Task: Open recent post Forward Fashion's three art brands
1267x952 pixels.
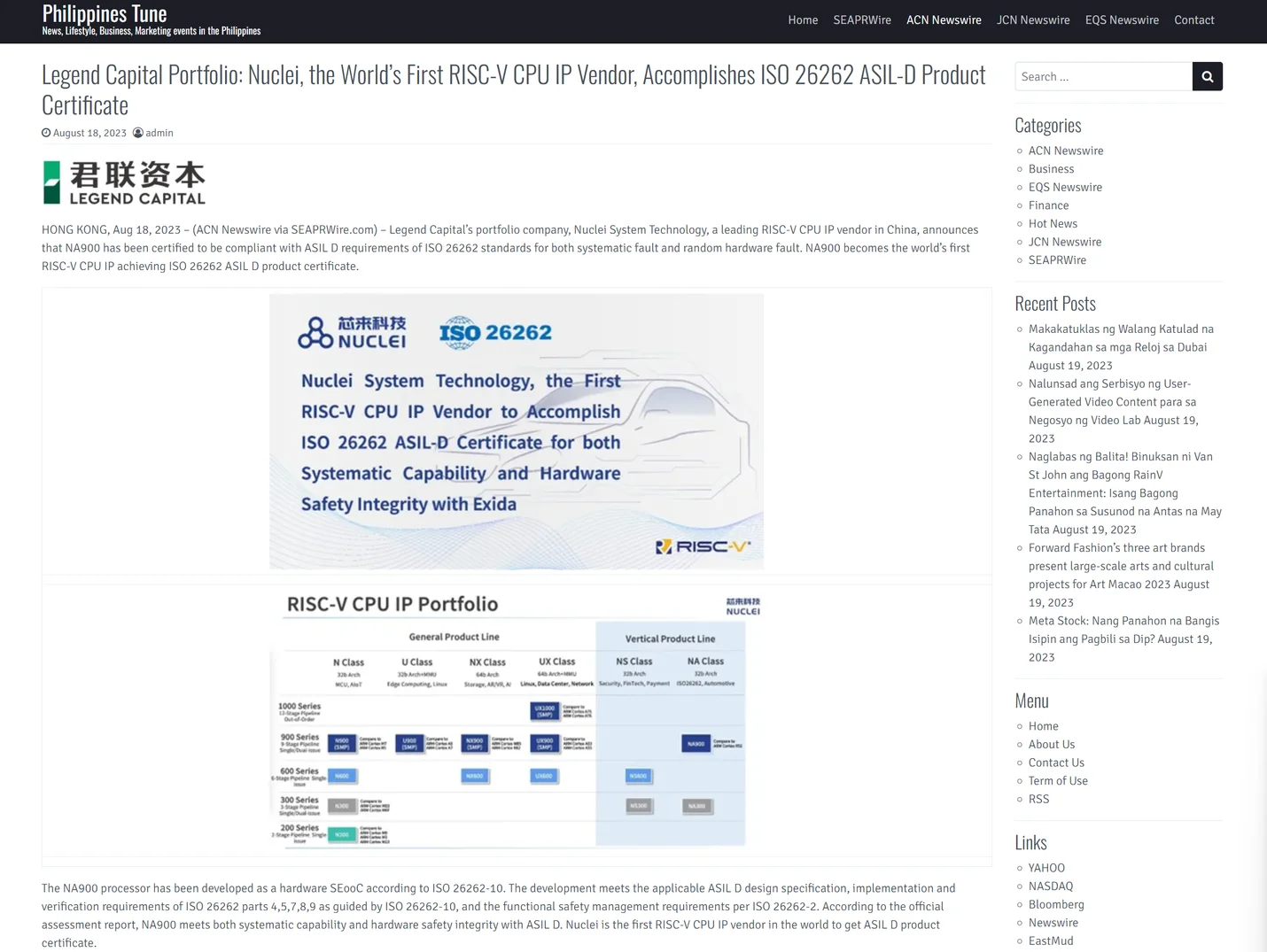Action: 1121,566
